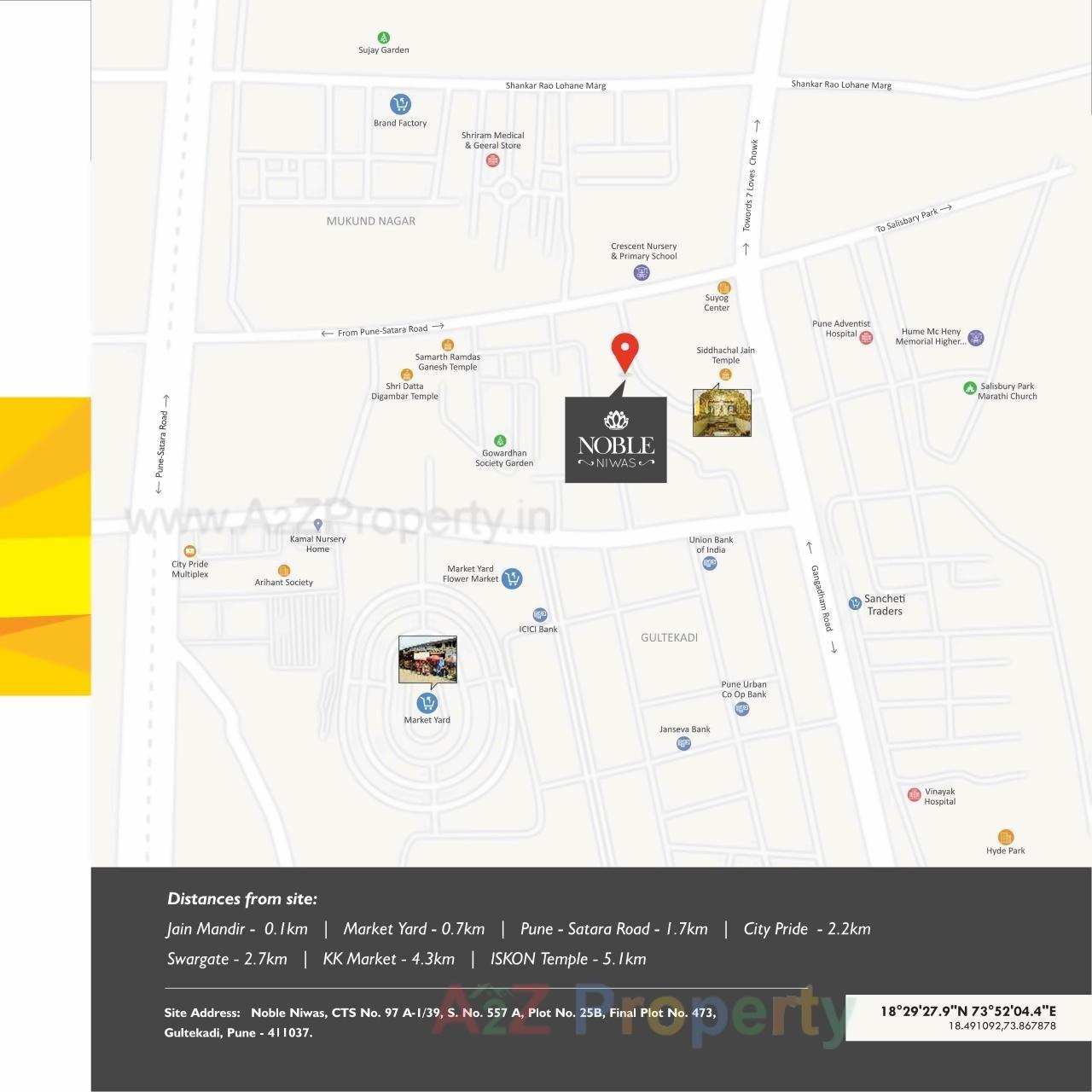This screenshot has height=1092, width=1092.
Task: Select the Sancheti Traders marker
Action: click(x=853, y=601)
